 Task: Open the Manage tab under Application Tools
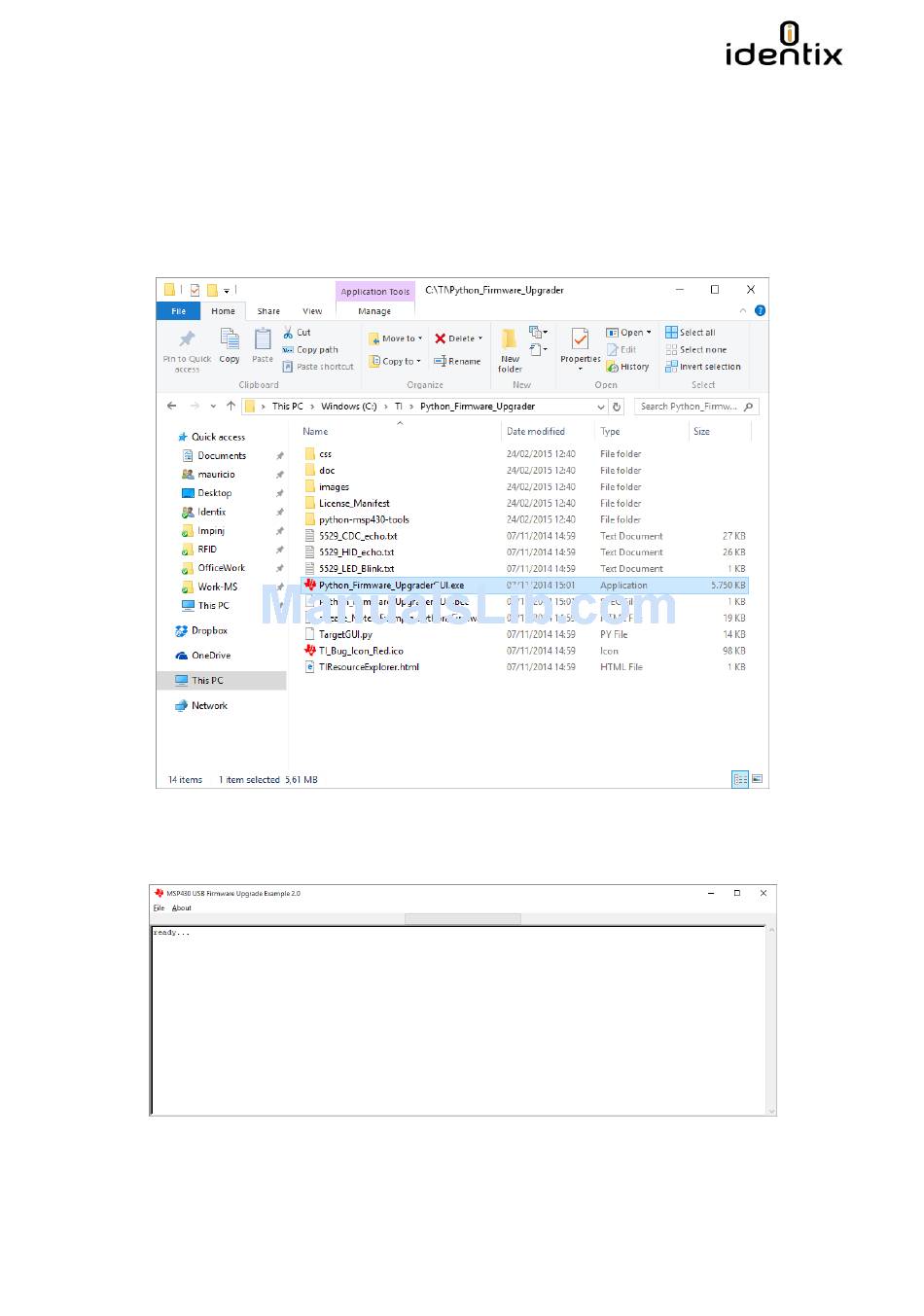point(374,311)
